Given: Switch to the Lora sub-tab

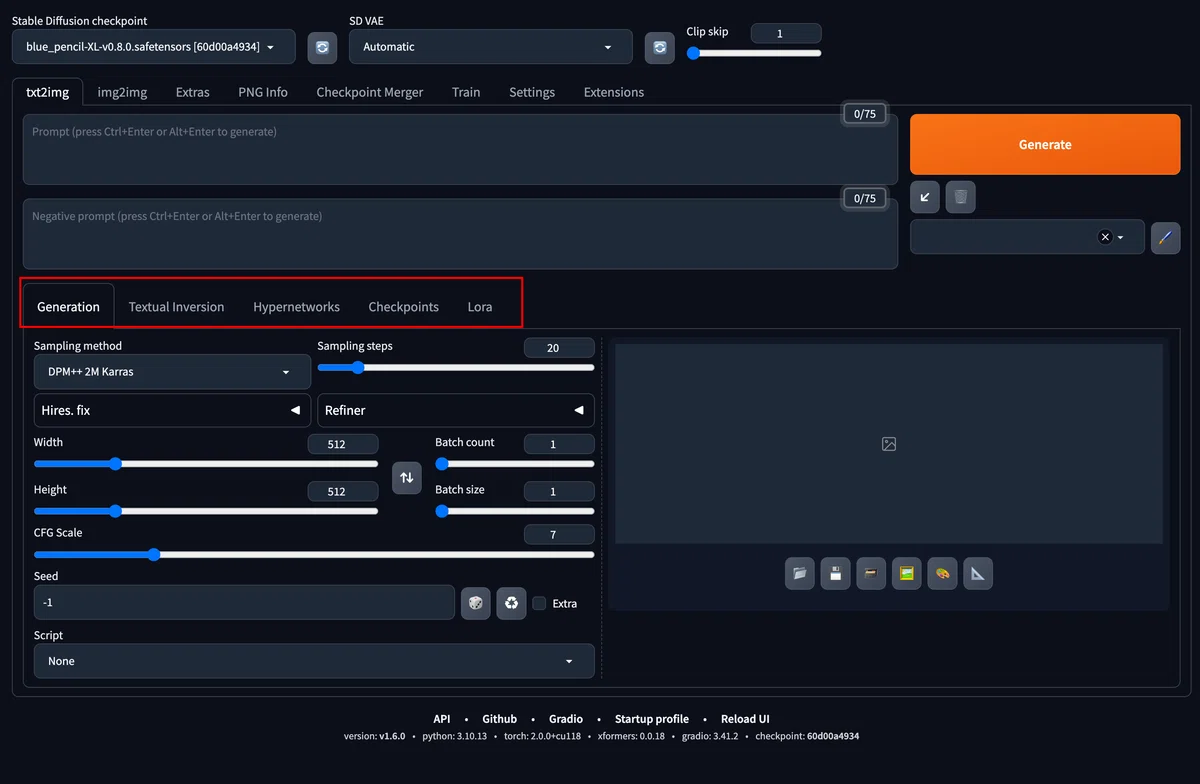Looking at the screenshot, I should click(480, 307).
